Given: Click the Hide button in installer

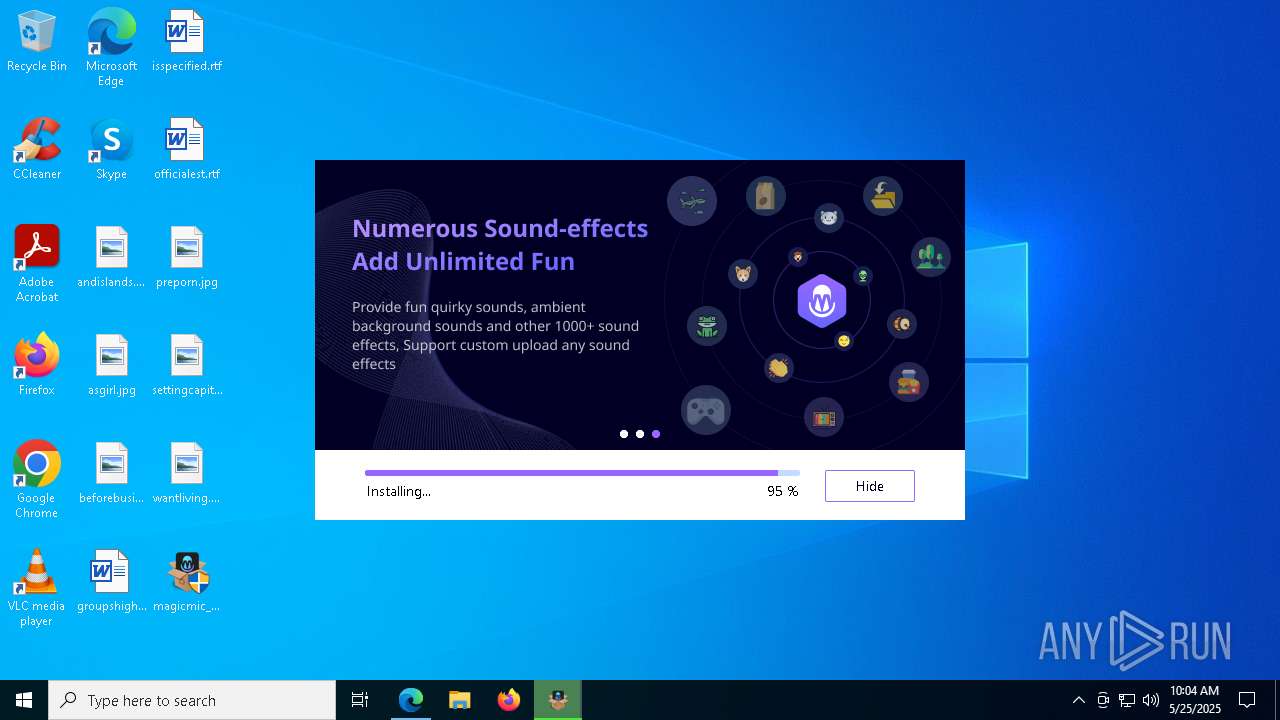Looking at the screenshot, I should 869,486.
